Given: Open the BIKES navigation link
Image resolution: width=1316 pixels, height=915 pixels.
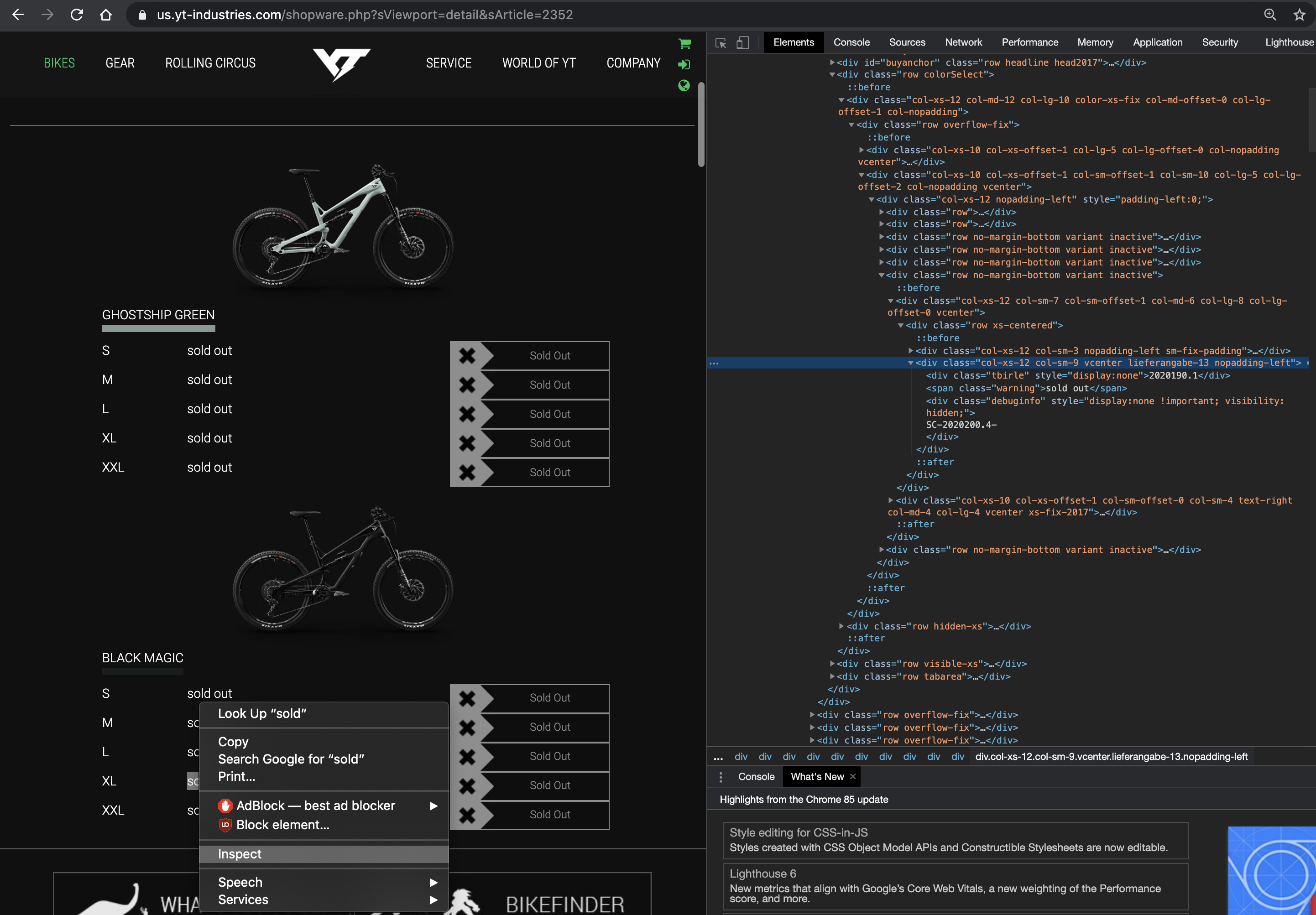Looking at the screenshot, I should (59, 63).
